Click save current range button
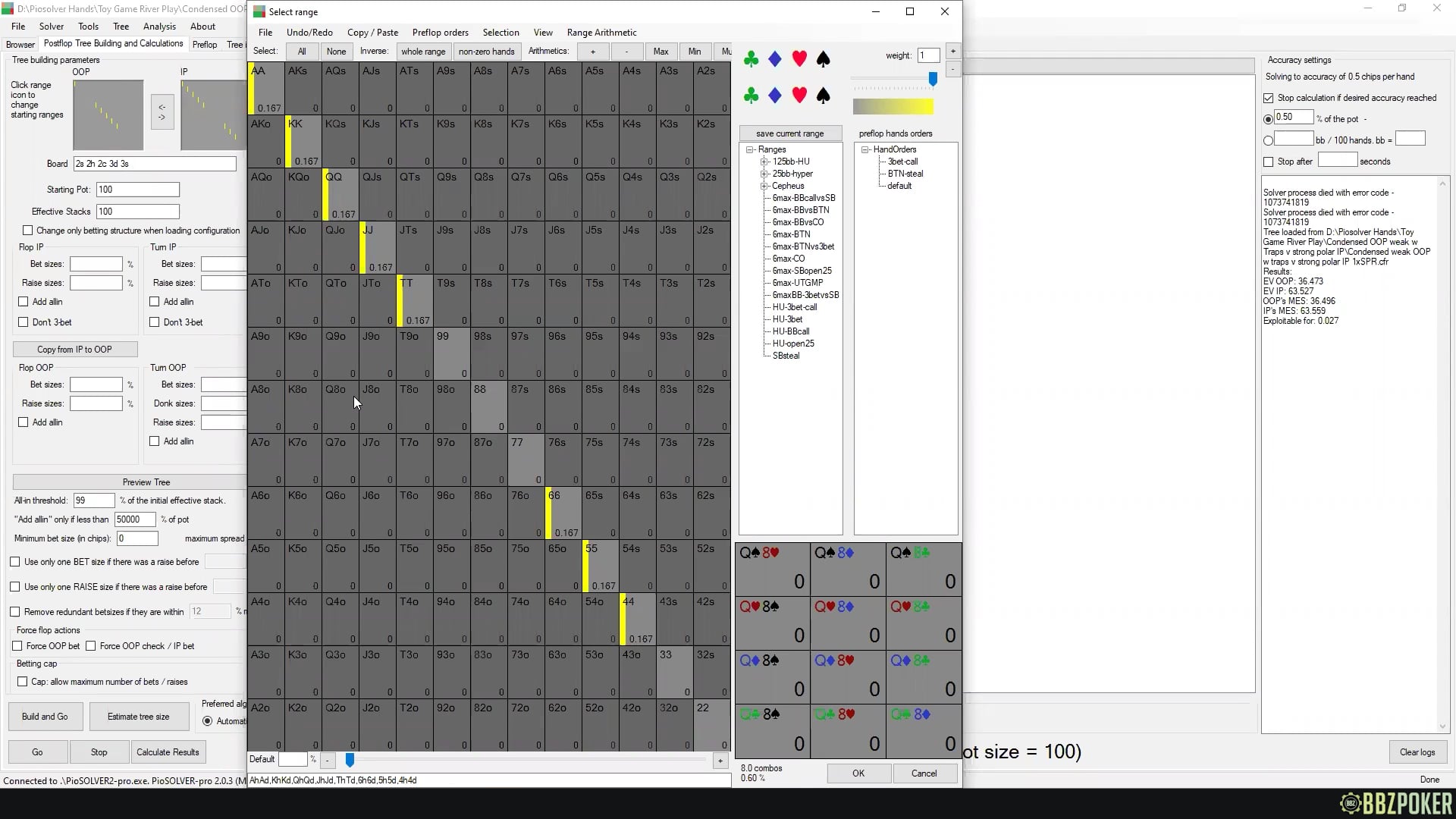The width and height of the screenshot is (1456, 819). coord(789,133)
